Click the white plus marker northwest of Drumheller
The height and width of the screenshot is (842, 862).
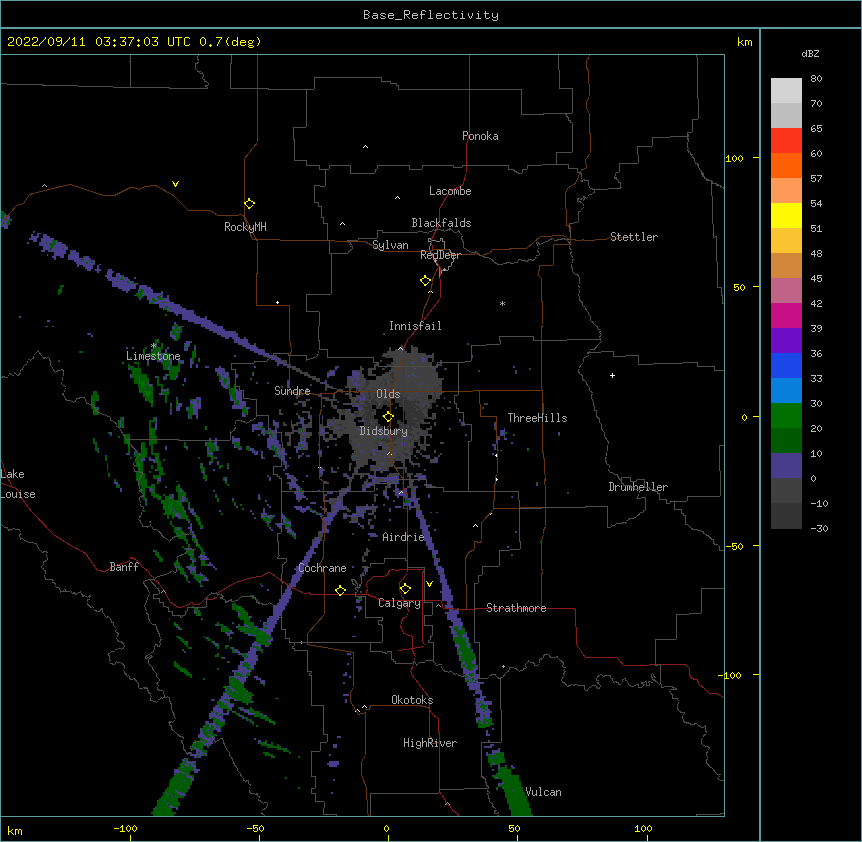612,375
